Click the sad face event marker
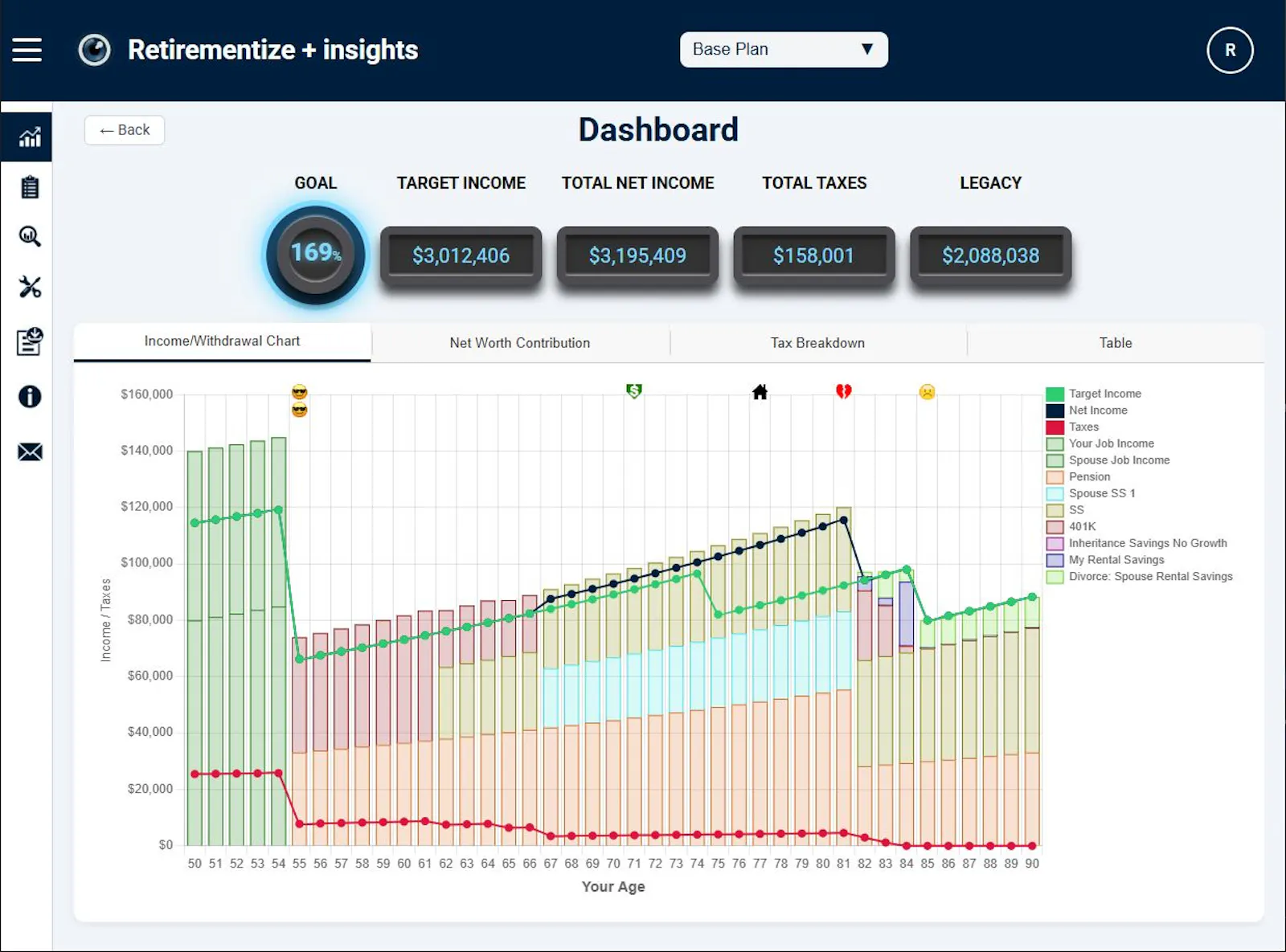 (x=927, y=392)
